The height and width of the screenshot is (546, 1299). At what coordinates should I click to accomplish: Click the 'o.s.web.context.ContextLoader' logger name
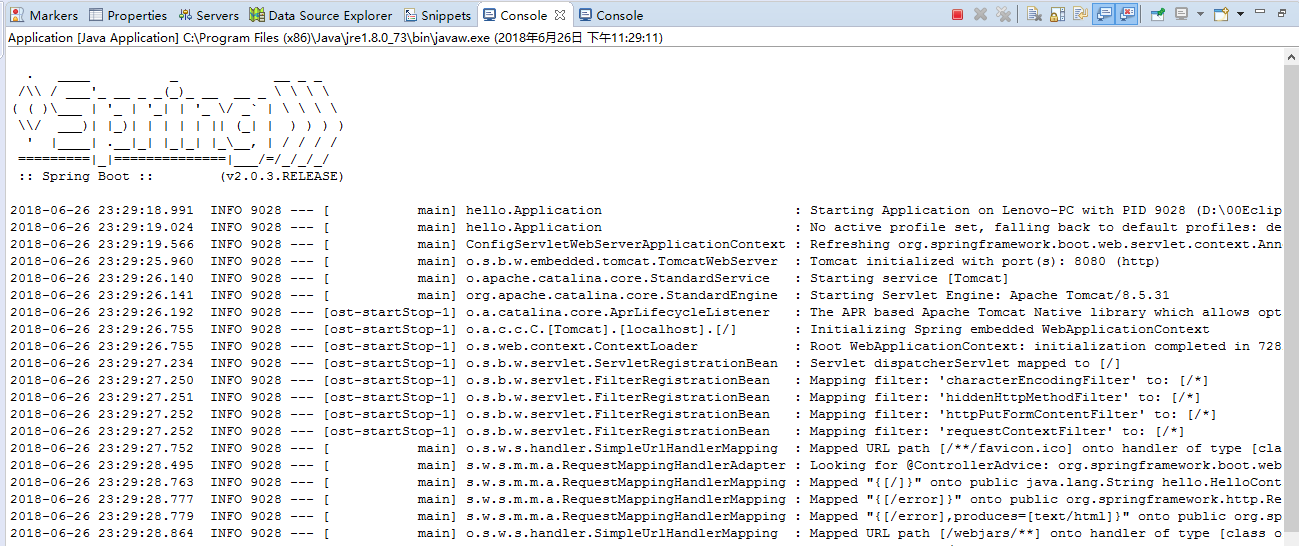pyautogui.click(x=582, y=346)
